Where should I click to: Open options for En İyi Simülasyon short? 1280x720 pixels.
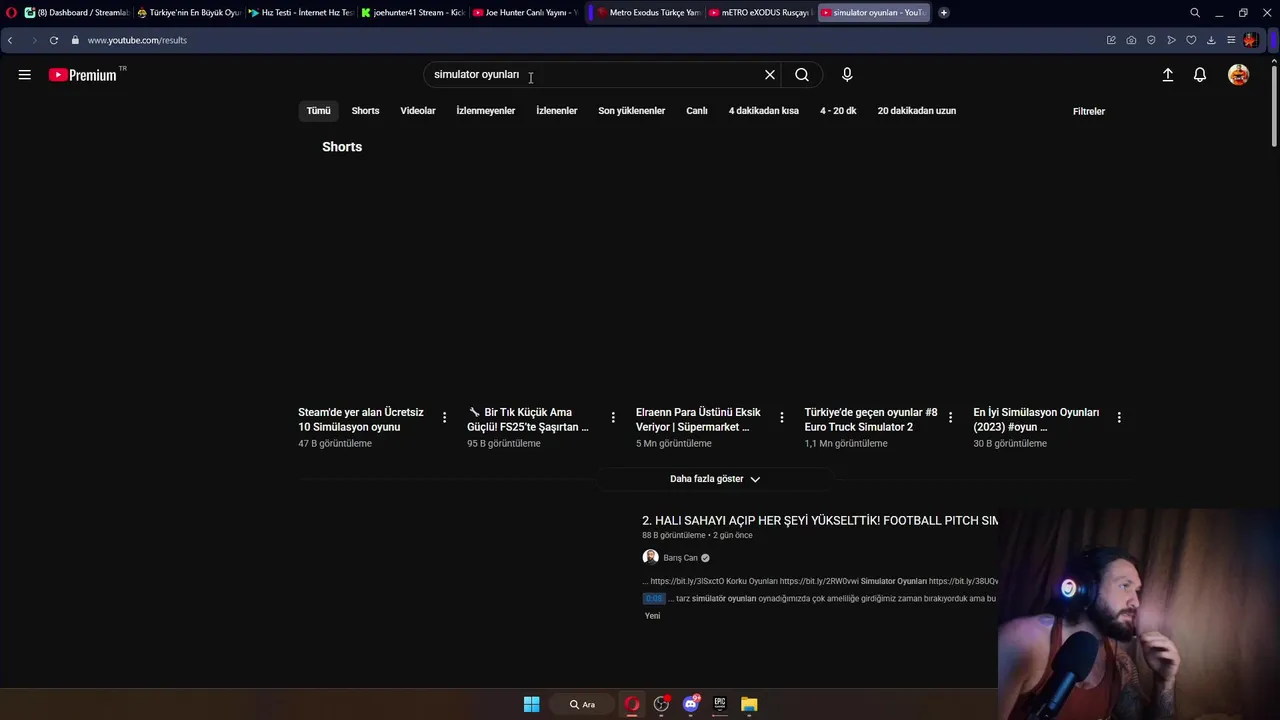pyautogui.click(x=1119, y=417)
